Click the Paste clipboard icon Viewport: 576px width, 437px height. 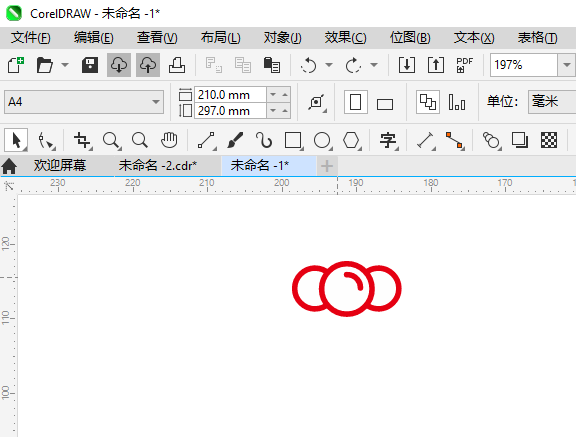tap(271, 65)
